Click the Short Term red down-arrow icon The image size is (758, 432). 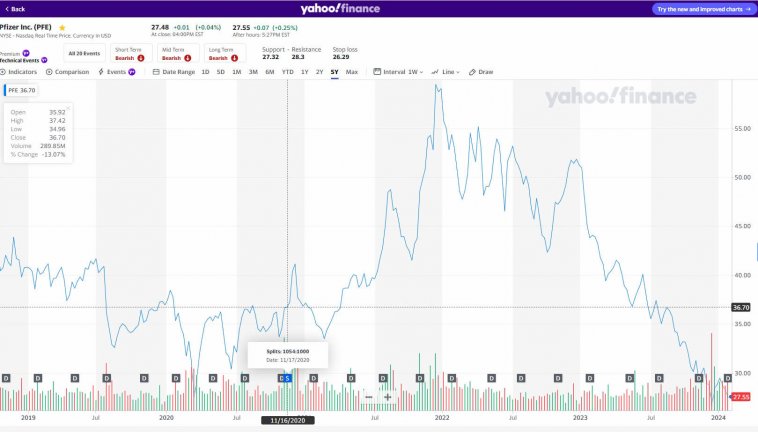[x=141, y=58]
